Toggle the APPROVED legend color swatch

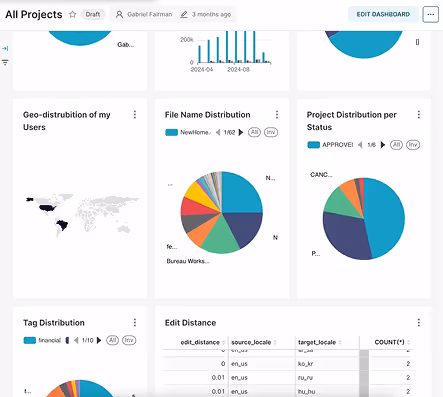pos(313,145)
